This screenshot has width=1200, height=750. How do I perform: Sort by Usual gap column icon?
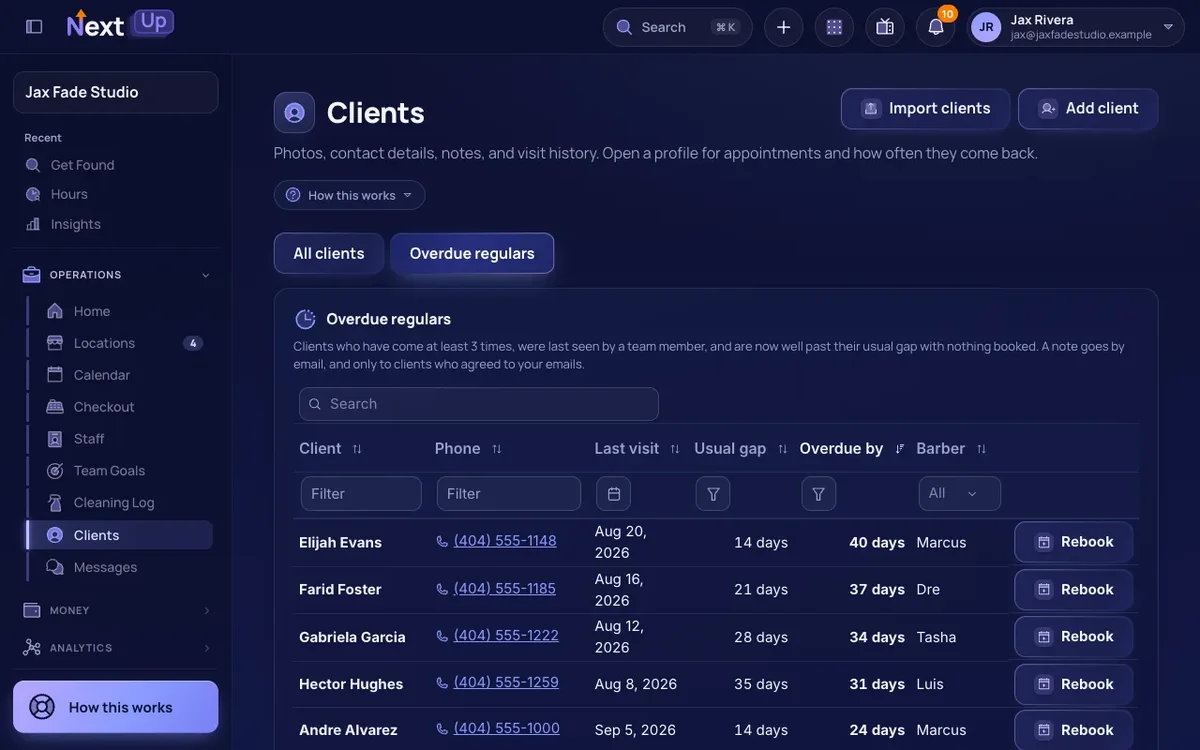point(782,449)
